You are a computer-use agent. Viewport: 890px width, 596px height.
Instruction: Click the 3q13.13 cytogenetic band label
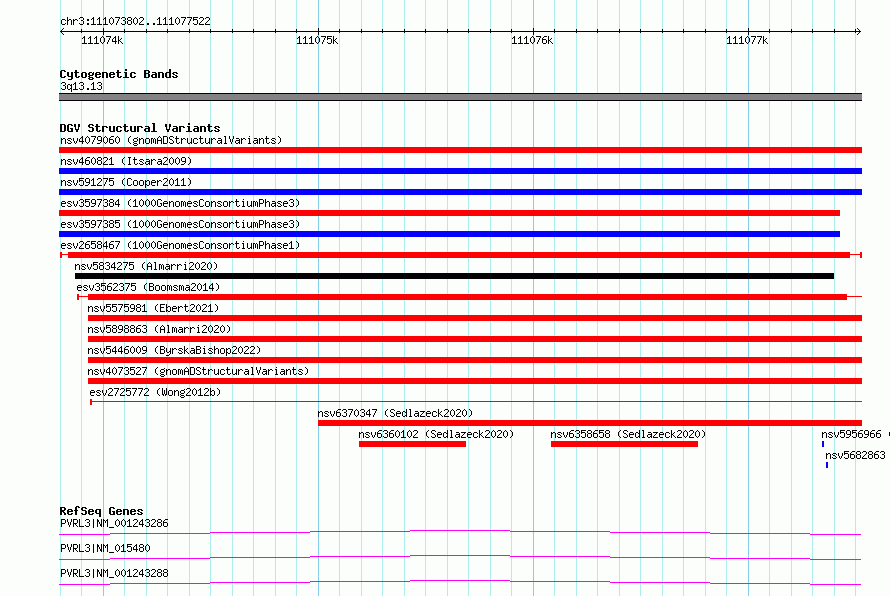coord(81,86)
